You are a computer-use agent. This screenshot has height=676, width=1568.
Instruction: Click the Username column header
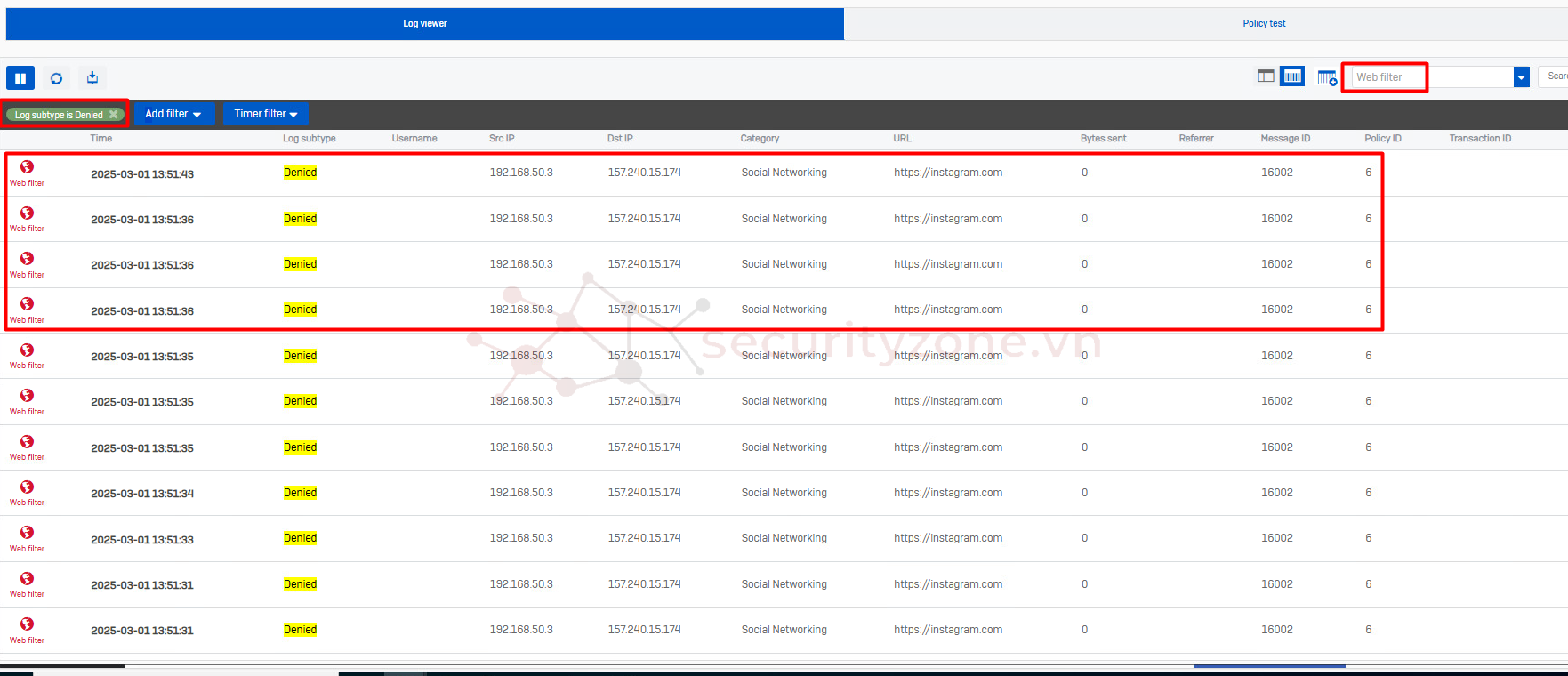pyautogui.click(x=414, y=139)
